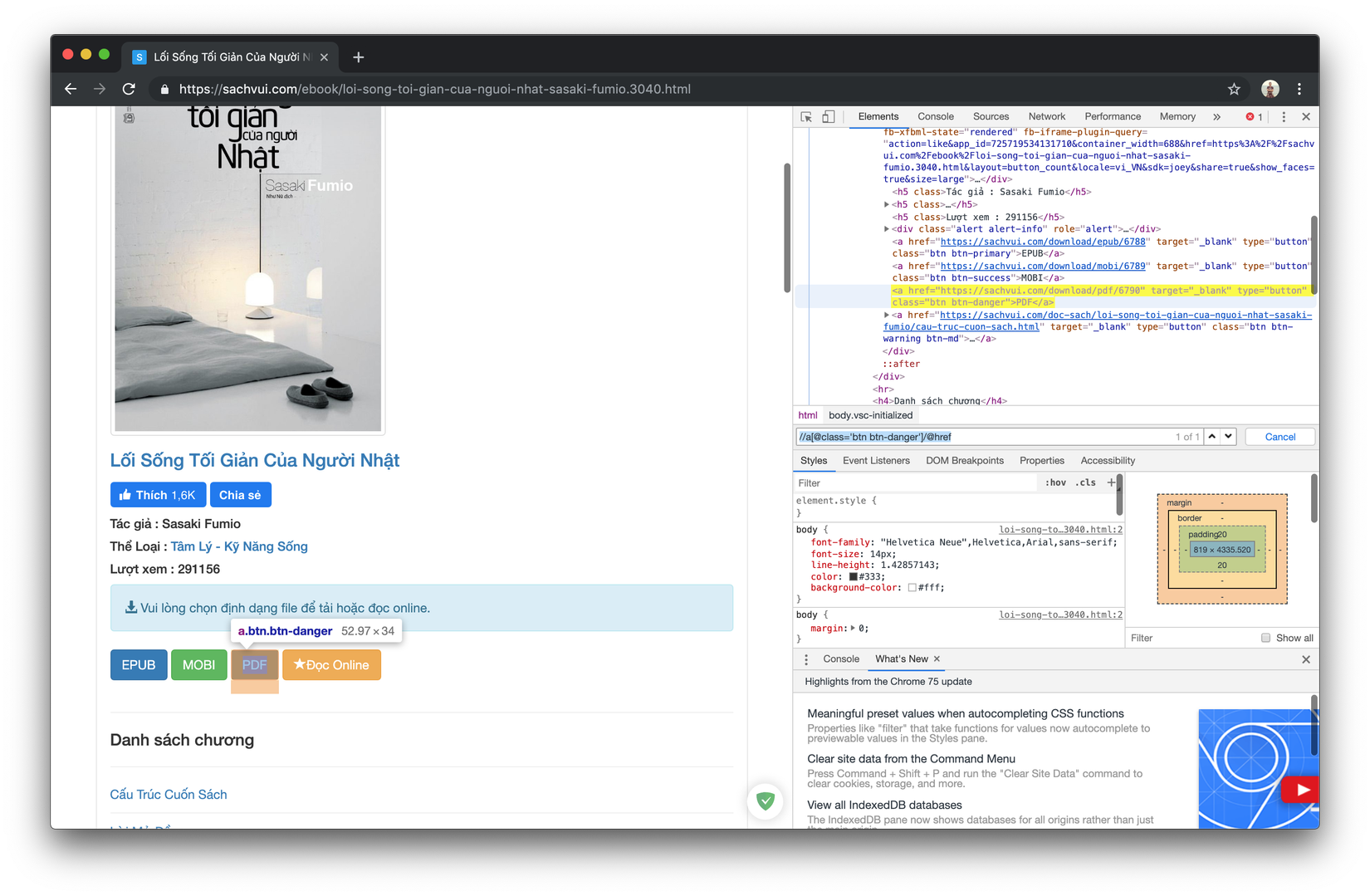Follow the epub/6788 download href link
The width and height of the screenshot is (1370, 896).
click(x=1043, y=242)
